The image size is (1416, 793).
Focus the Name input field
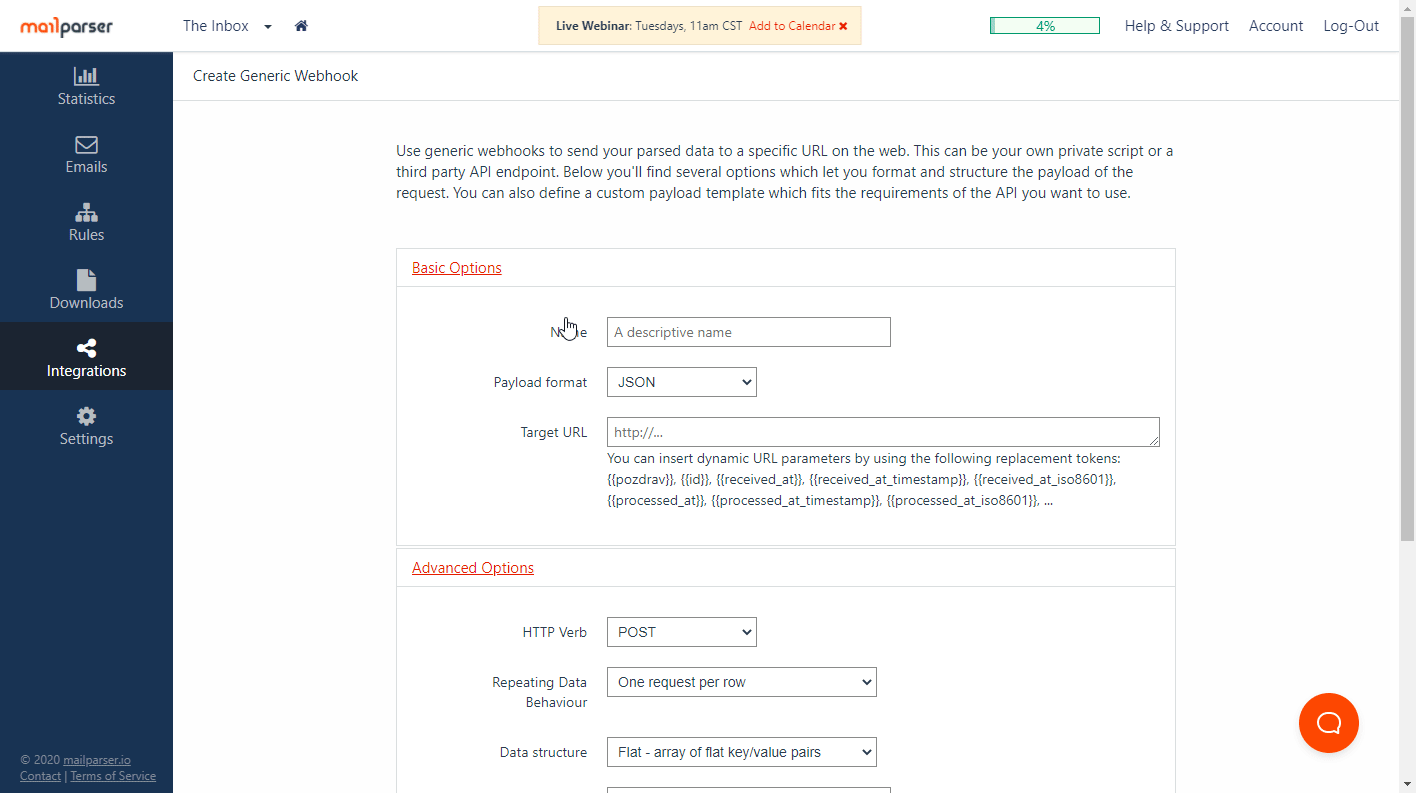749,332
